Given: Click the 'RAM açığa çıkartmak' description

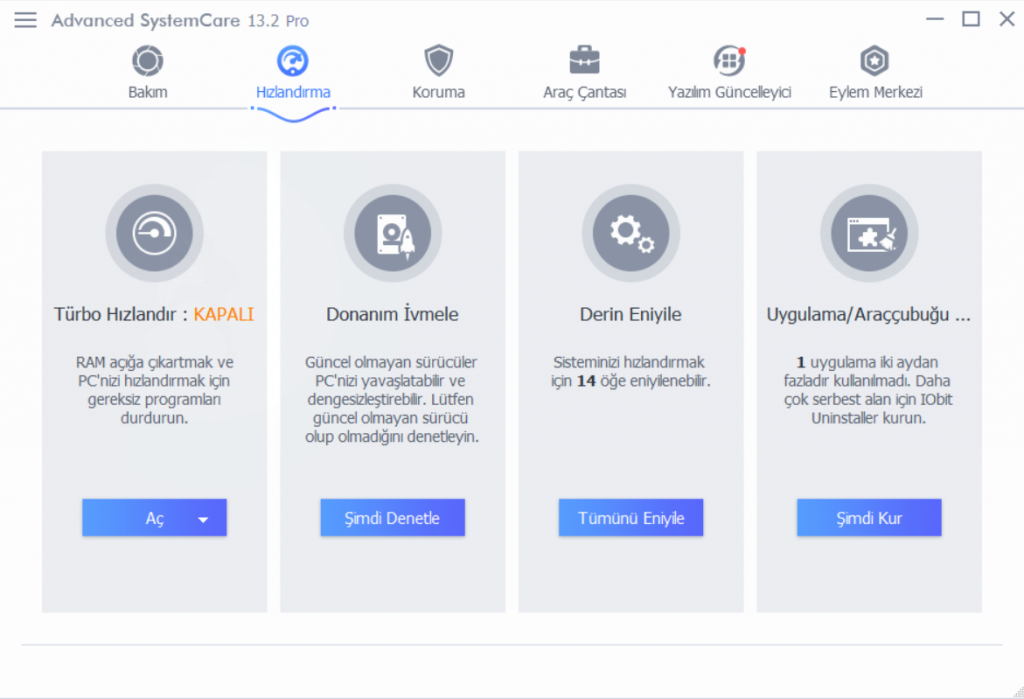Looking at the screenshot, I should point(154,389).
